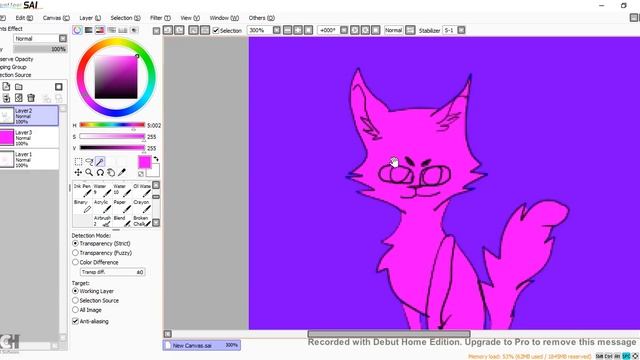Toggle the Selection checkbox in toolbar
Image resolution: width=640 pixels, height=360 pixels.
coord(216,30)
